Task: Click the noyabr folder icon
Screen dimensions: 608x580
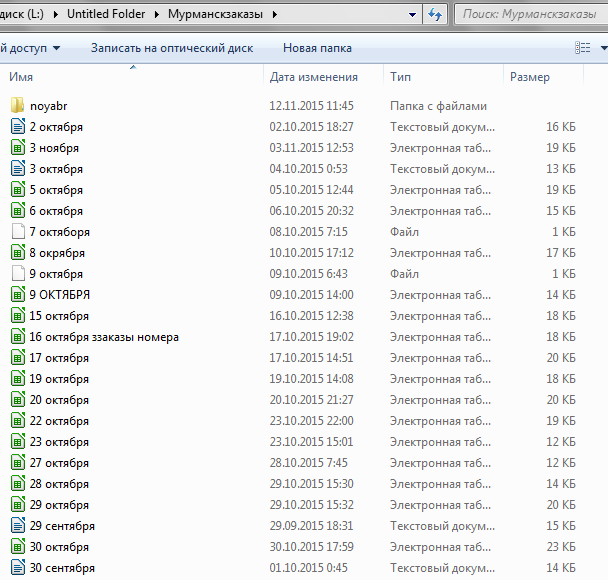Action: (x=17, y=106)
